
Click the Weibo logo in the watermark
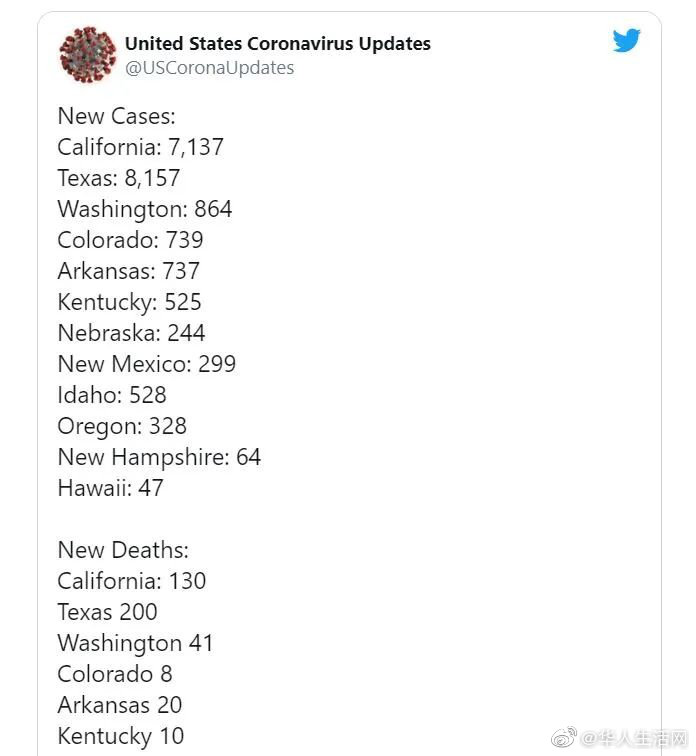point(564,737)
